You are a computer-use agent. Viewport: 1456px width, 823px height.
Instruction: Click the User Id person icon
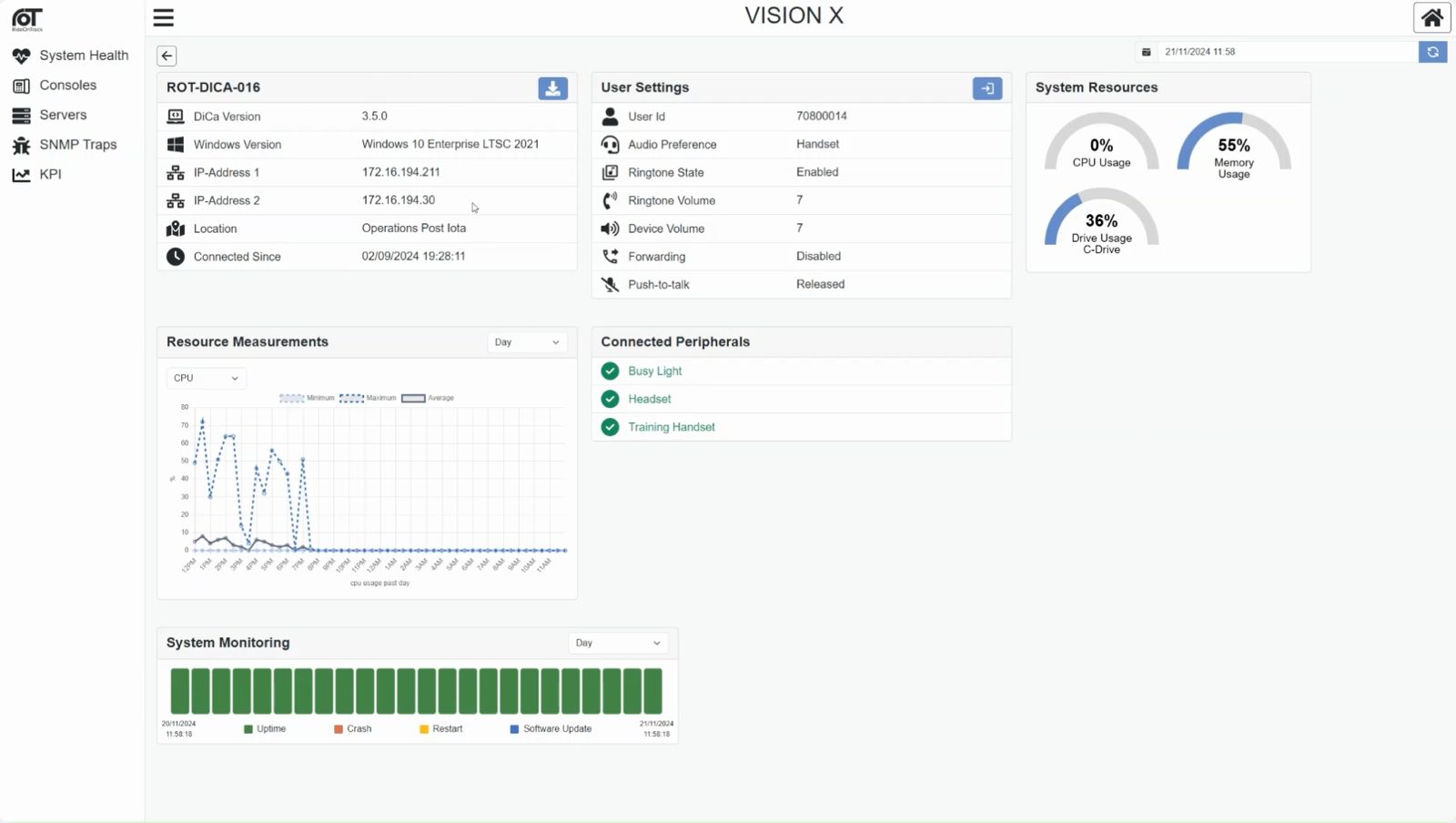click(611, 117)
